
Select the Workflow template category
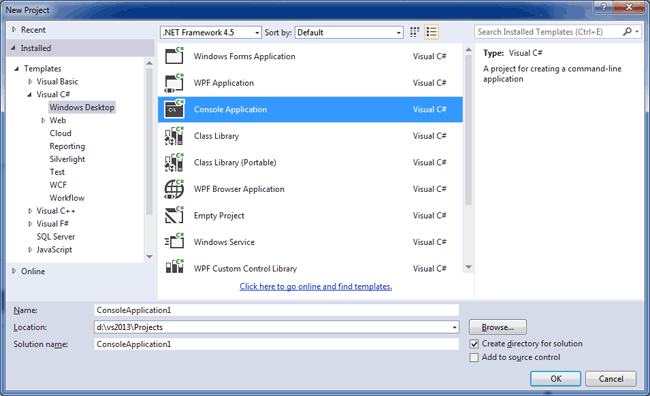[x=67, y=198]
